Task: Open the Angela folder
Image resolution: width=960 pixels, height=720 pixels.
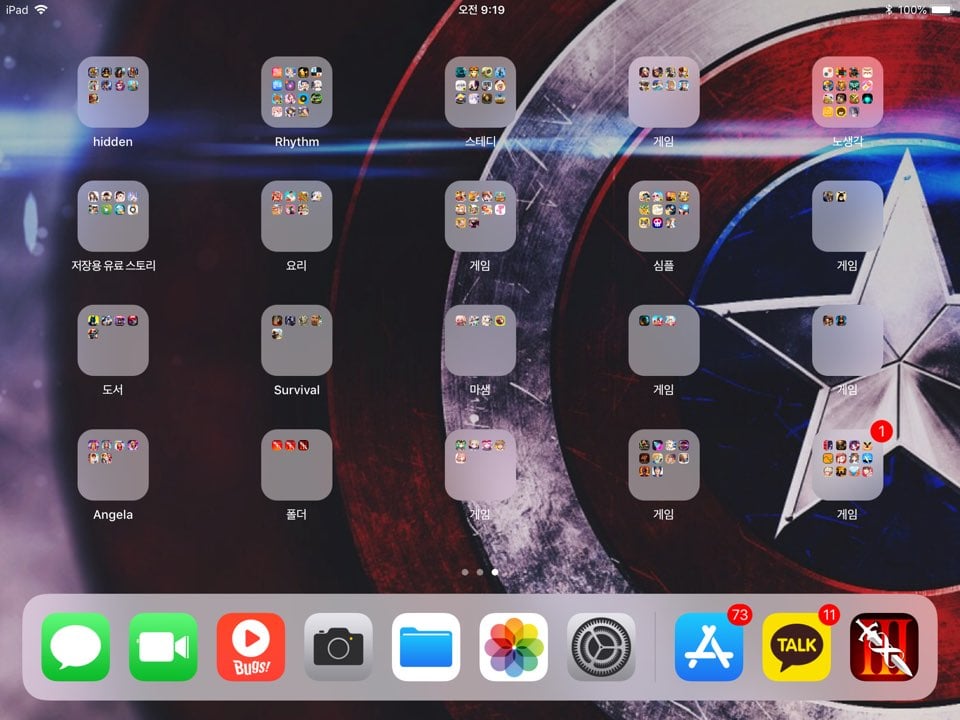Action: 113,465
